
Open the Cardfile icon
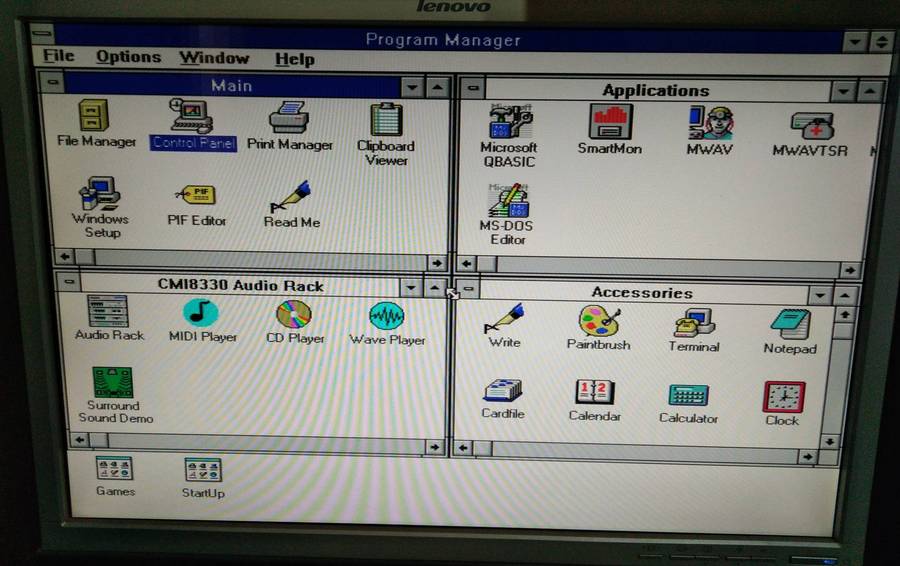point(502,399)
